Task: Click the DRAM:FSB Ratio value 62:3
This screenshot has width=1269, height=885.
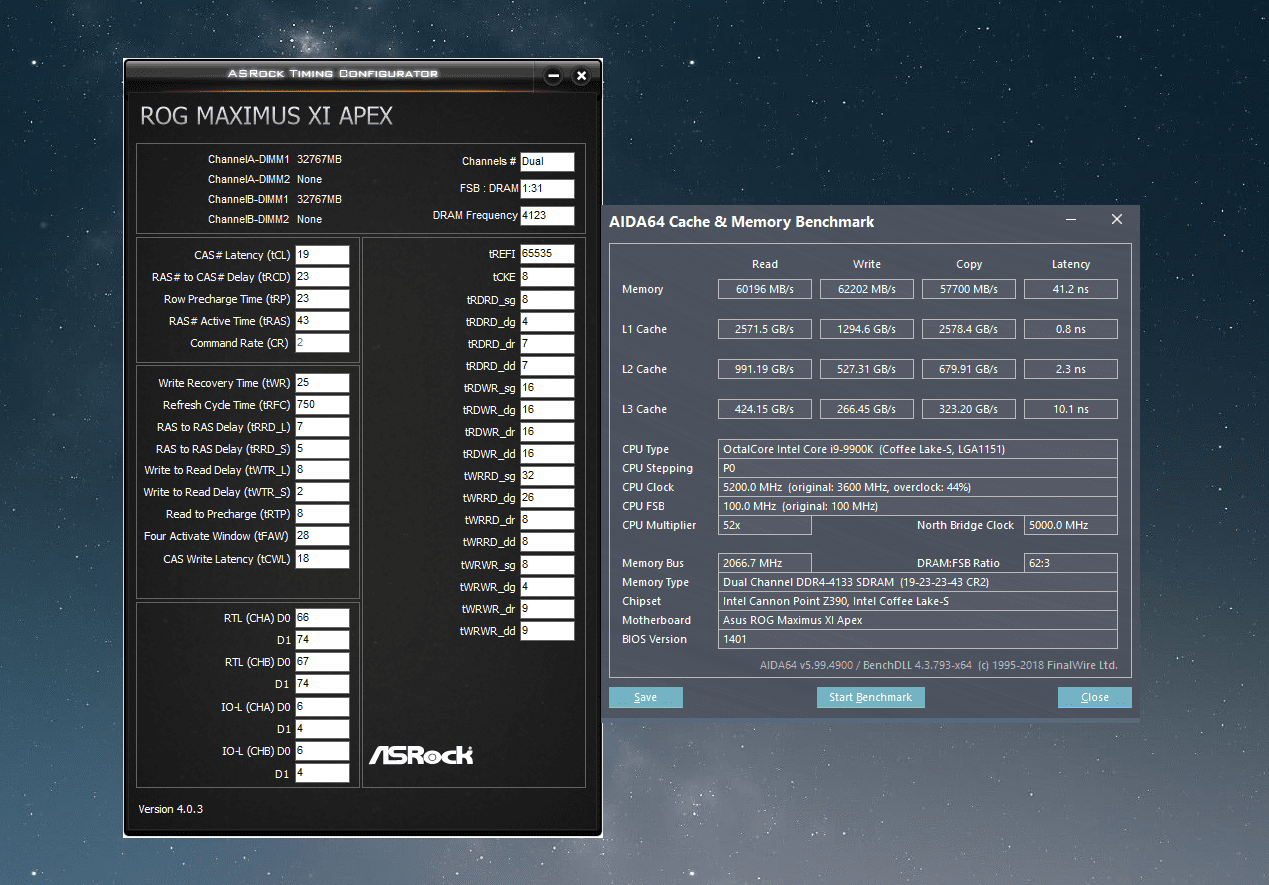Action: [x=1071, y=563]
